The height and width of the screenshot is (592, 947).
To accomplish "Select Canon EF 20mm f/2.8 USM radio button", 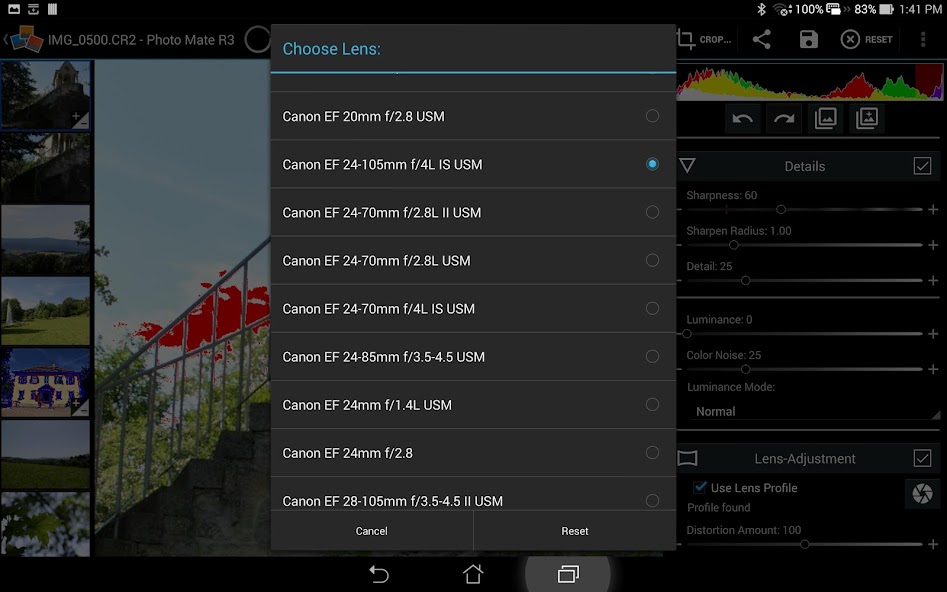I will click(x=652, y=116).
